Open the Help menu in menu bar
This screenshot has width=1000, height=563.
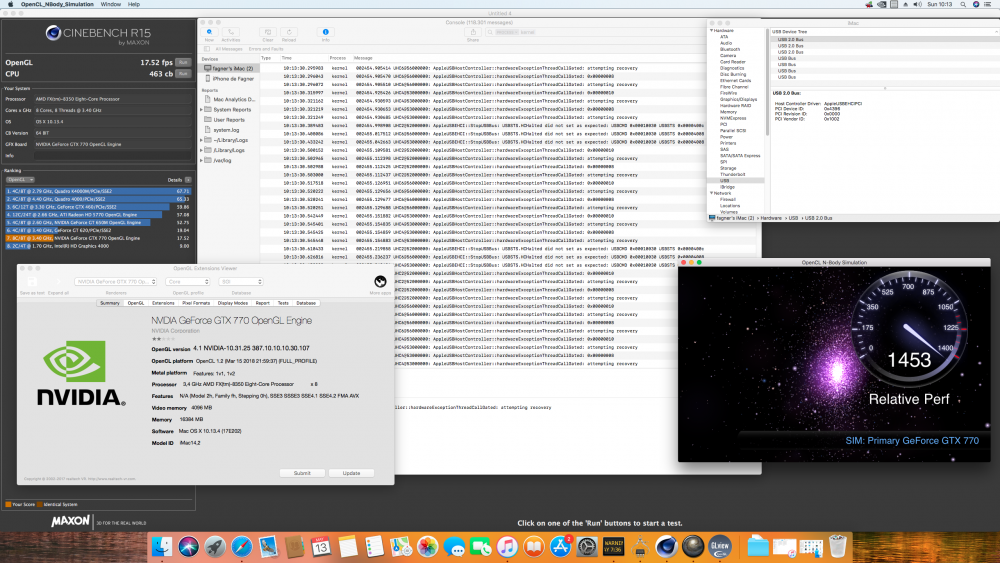coord(134,4)
